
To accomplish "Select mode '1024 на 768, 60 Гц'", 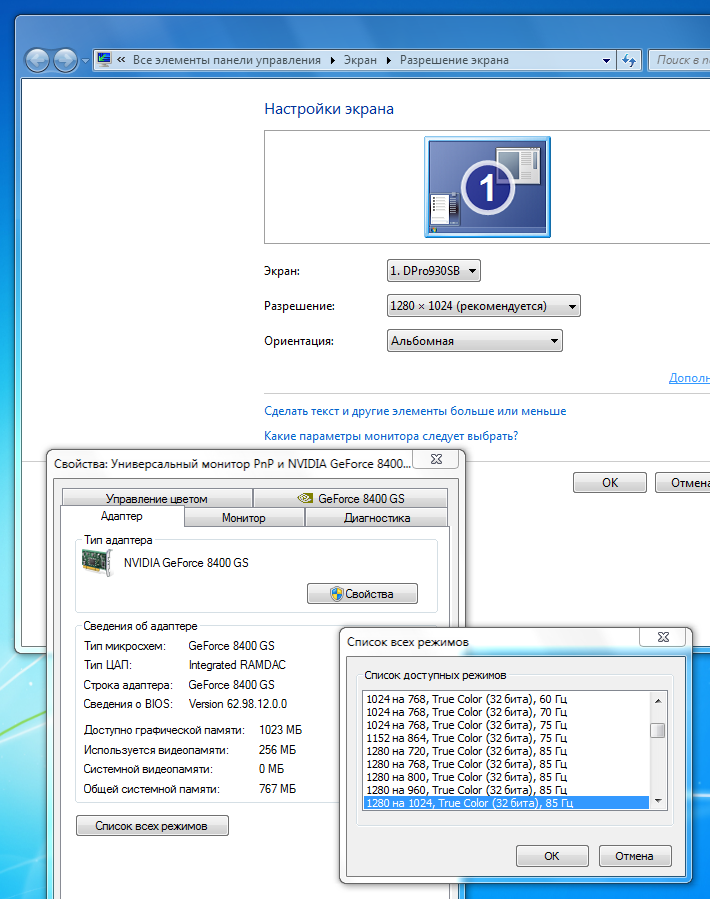I will coord(506,699).
